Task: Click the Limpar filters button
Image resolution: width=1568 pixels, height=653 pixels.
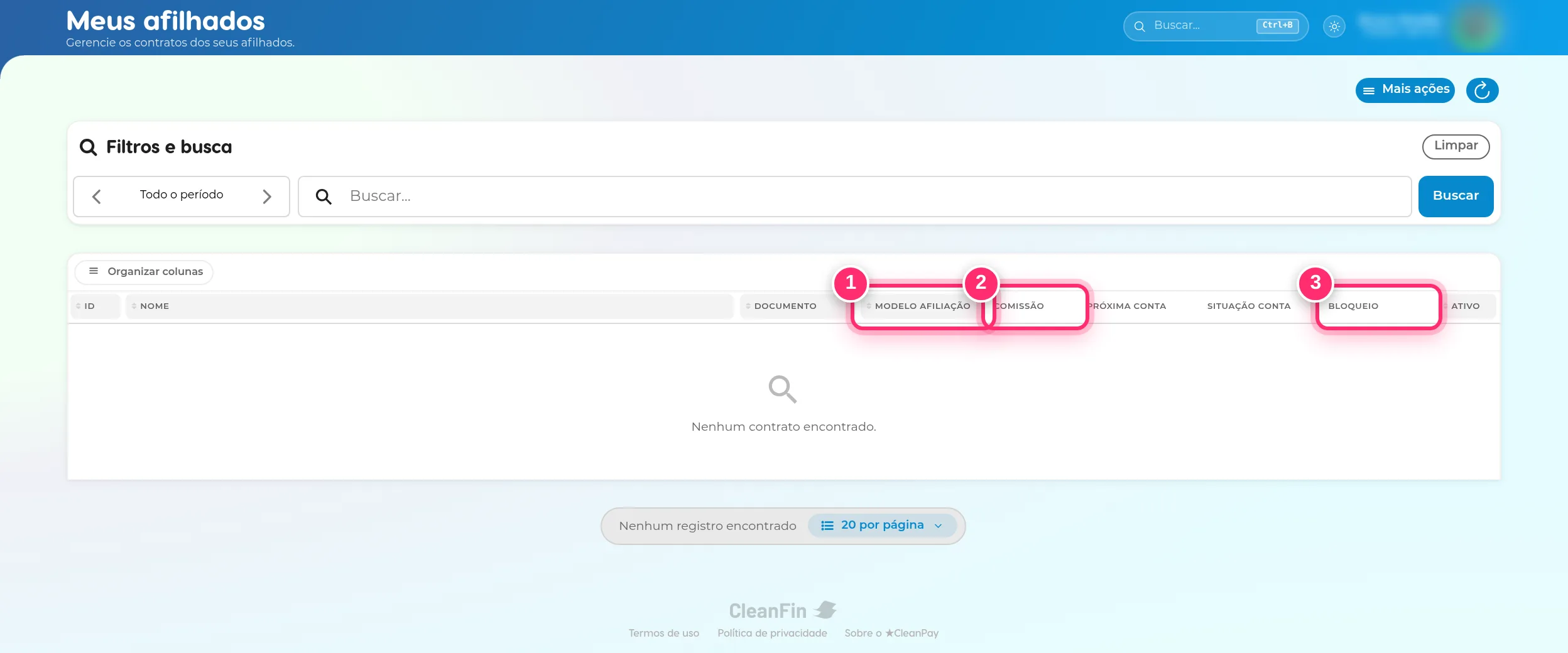Action: [1456, 146]
